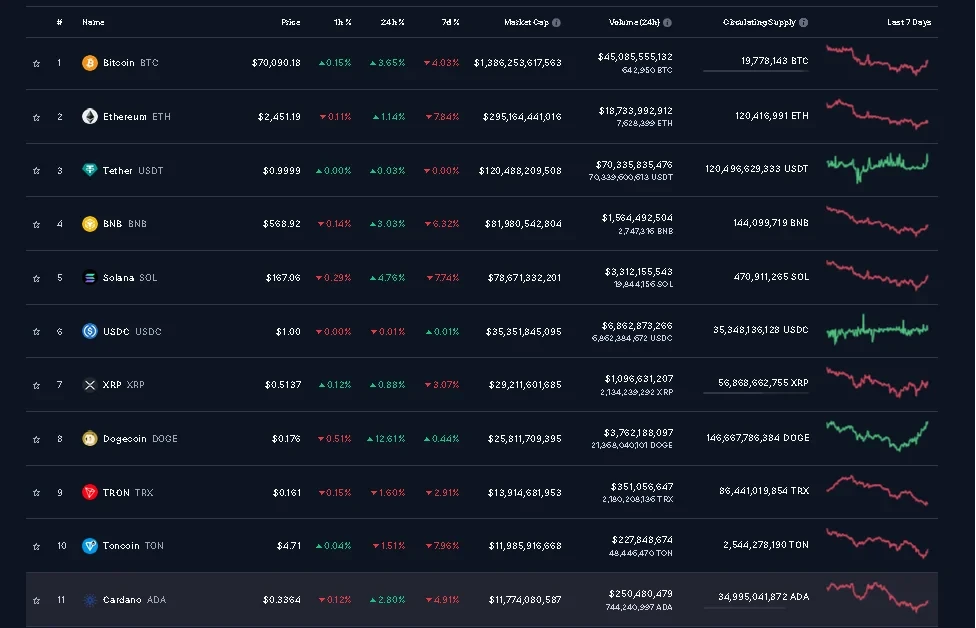Click the Solana logo icon

tap(90, 278)
